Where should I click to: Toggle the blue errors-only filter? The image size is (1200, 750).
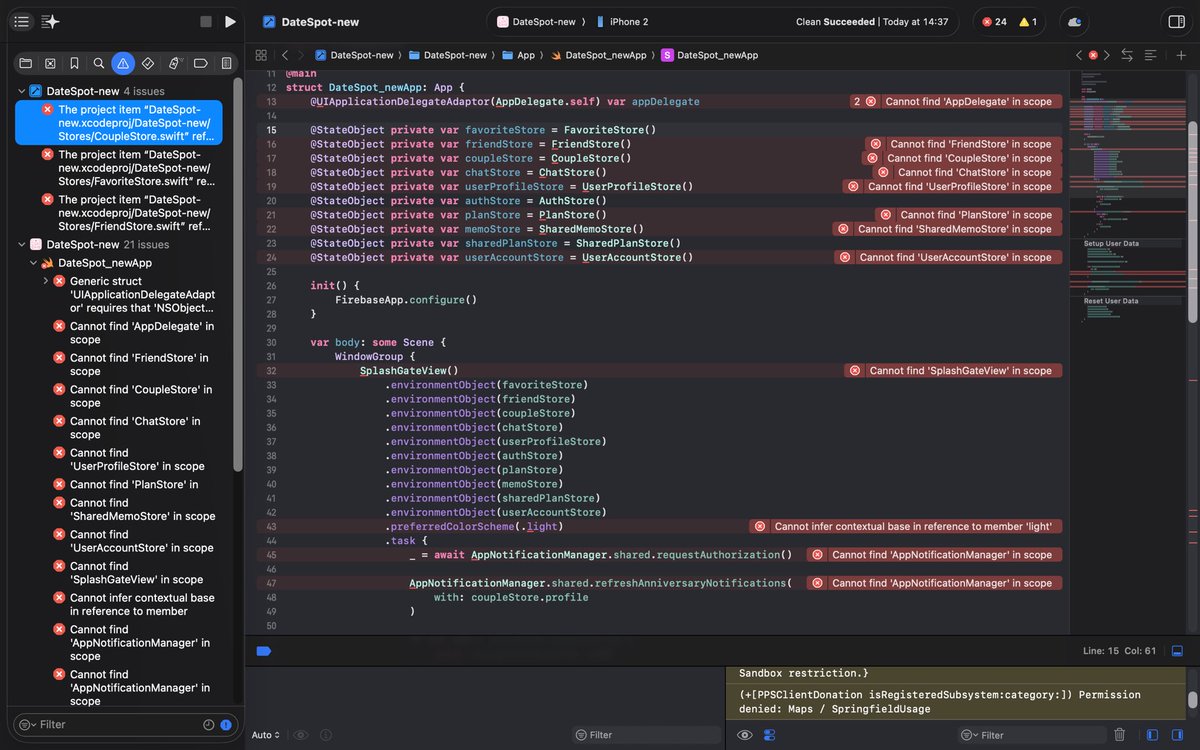click(226, 725)
